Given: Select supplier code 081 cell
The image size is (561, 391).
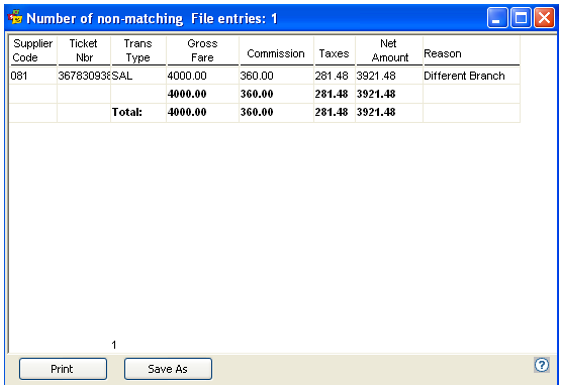Looking at the screenshot, I should click(x=33, y=76).
